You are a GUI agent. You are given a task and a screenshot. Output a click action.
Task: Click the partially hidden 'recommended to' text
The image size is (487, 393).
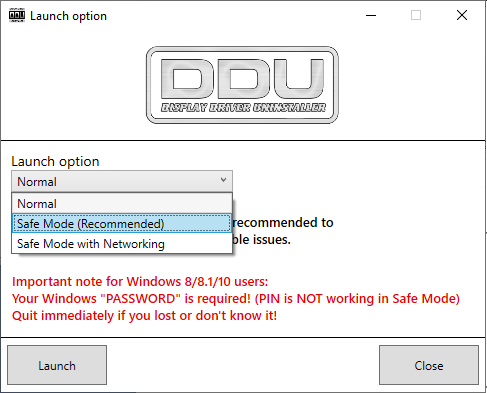pyautogui.click(x=283, y=223)
